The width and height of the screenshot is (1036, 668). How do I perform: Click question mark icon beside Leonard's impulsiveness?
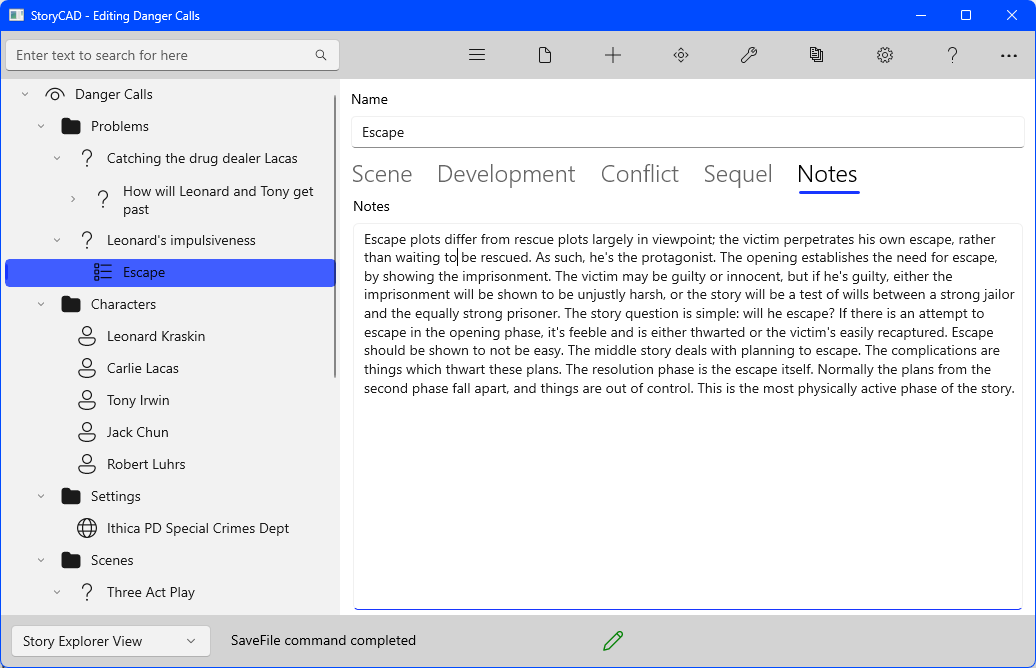87,240
